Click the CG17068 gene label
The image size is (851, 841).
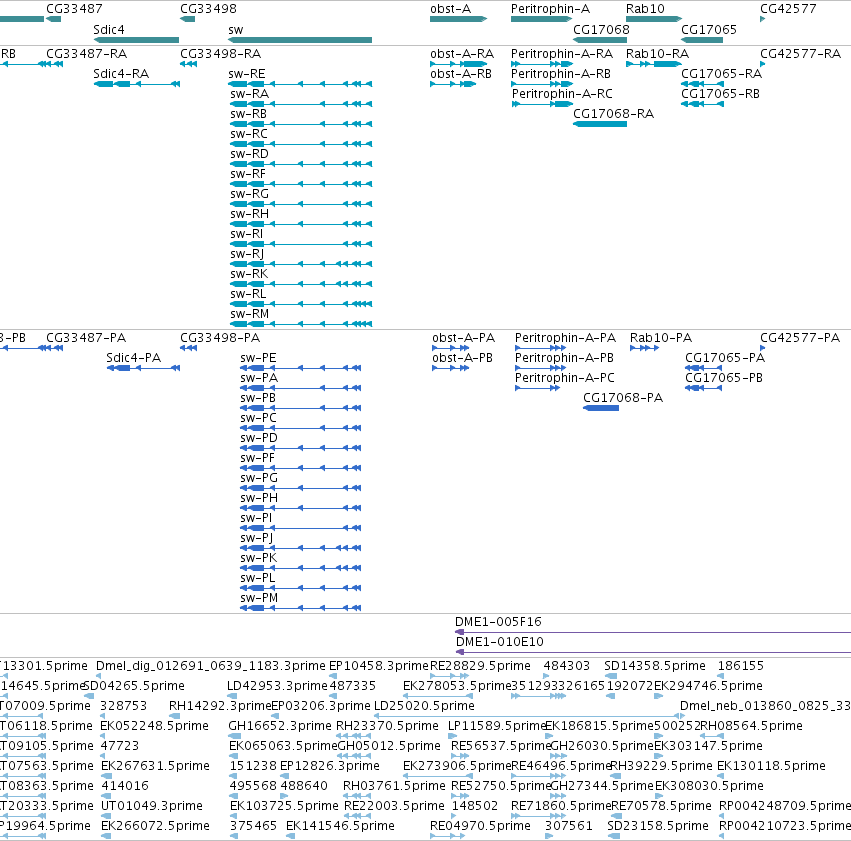[x=601, y=29]
